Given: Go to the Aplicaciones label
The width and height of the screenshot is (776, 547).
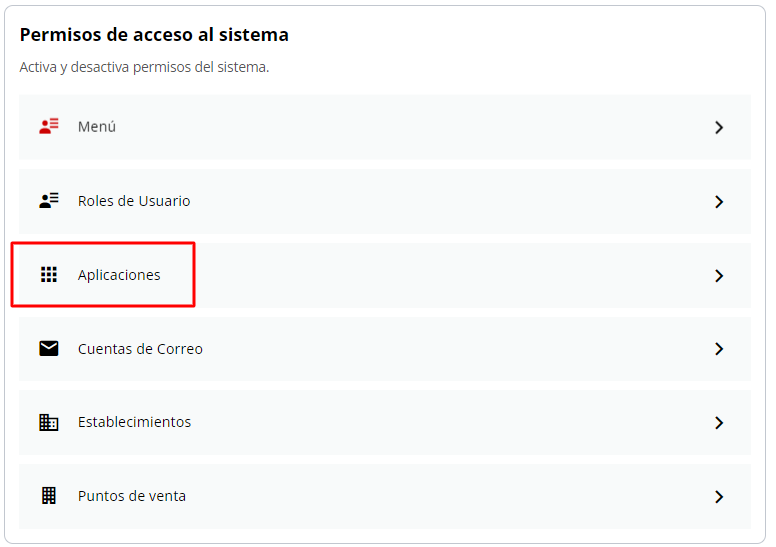Looking at the screenshot, I should pyautogui.click(x=119, y=275).
